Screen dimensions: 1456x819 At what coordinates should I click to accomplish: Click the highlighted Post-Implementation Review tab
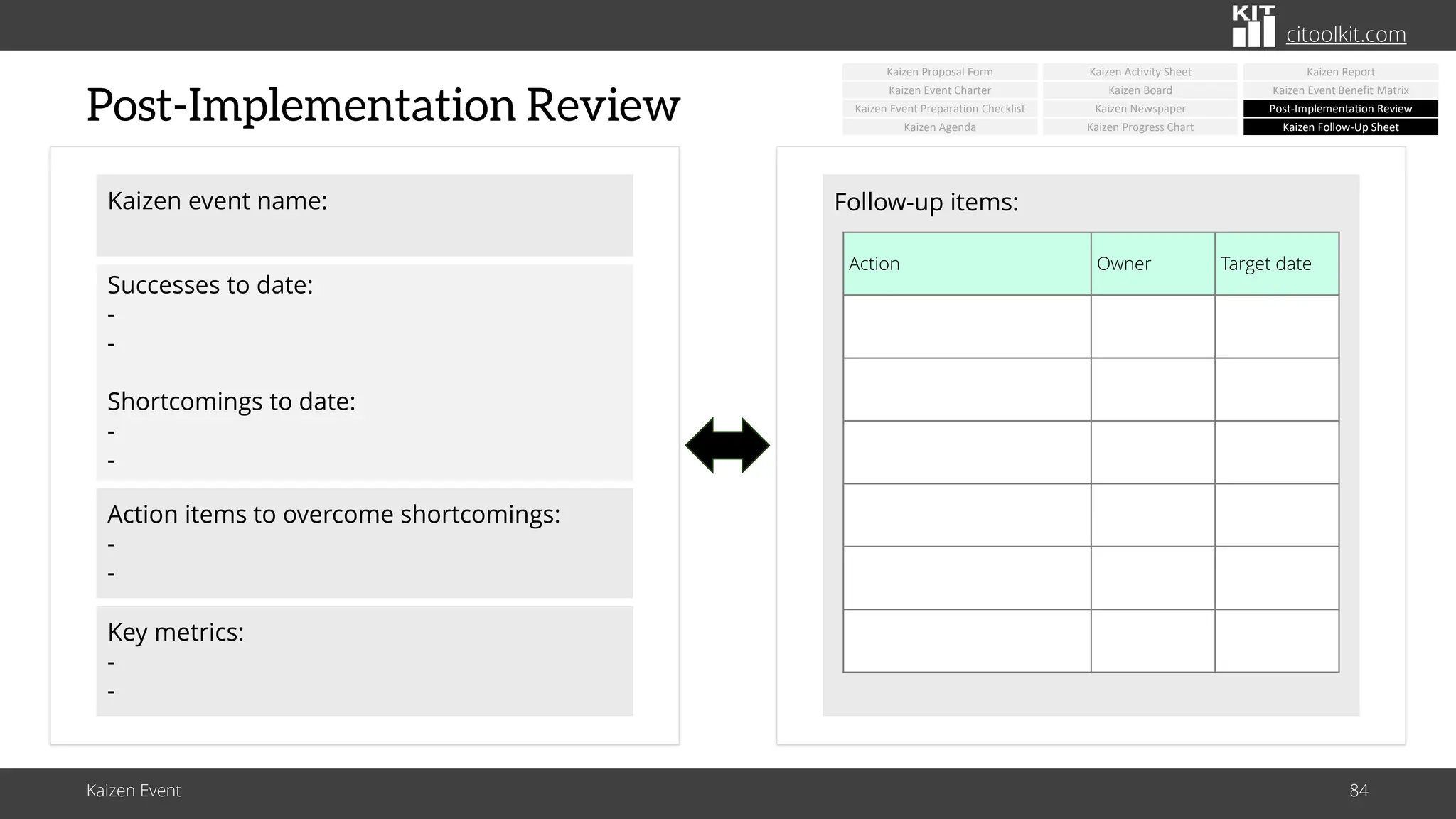(1341, 109)
